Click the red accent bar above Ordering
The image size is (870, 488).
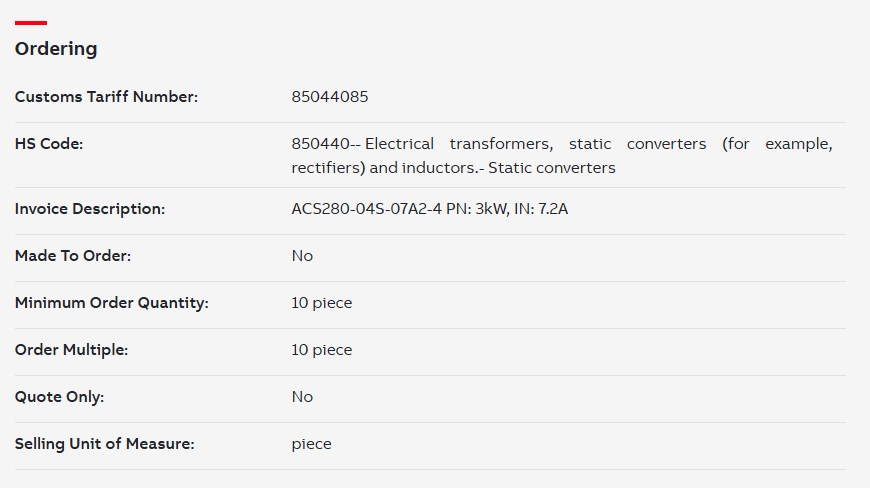31,23
